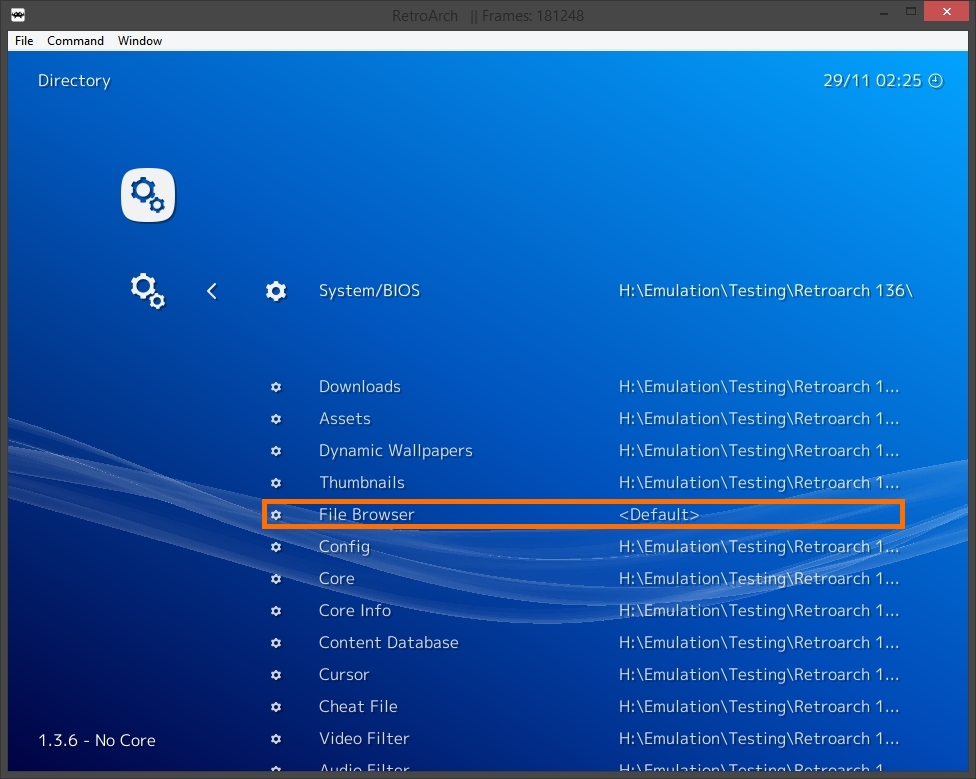Image resolution: width=976 pixels, height=779 pixels.
Task: Close the RetroArch window
Action: point(947,12)
